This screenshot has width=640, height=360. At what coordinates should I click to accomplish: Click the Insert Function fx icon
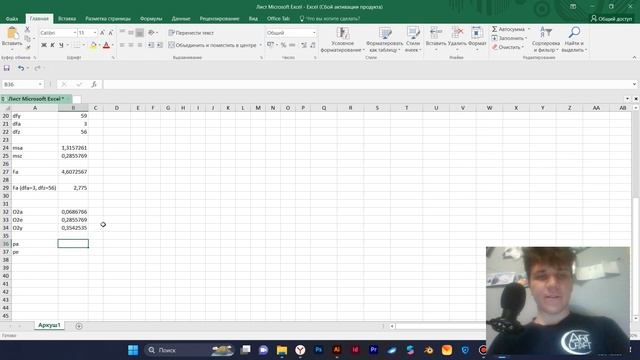[x=94, y=84]
